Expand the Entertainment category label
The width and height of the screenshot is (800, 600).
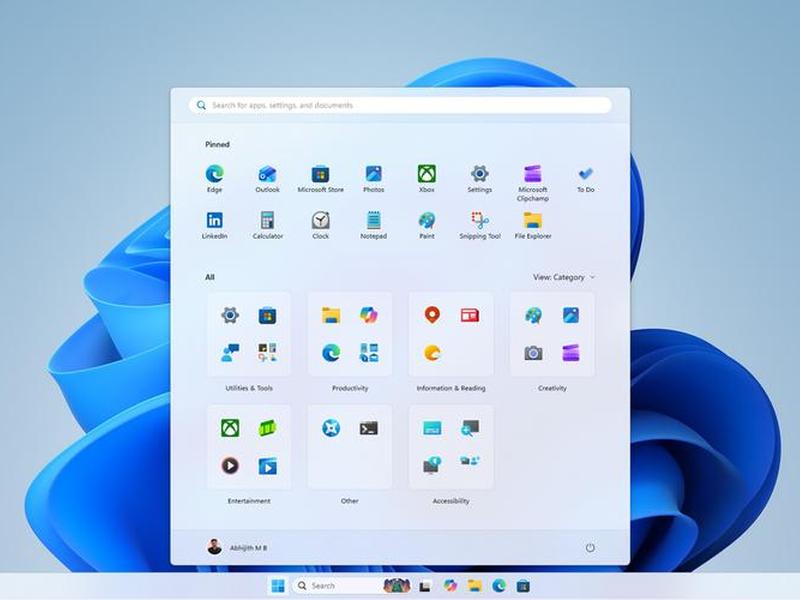249,501
